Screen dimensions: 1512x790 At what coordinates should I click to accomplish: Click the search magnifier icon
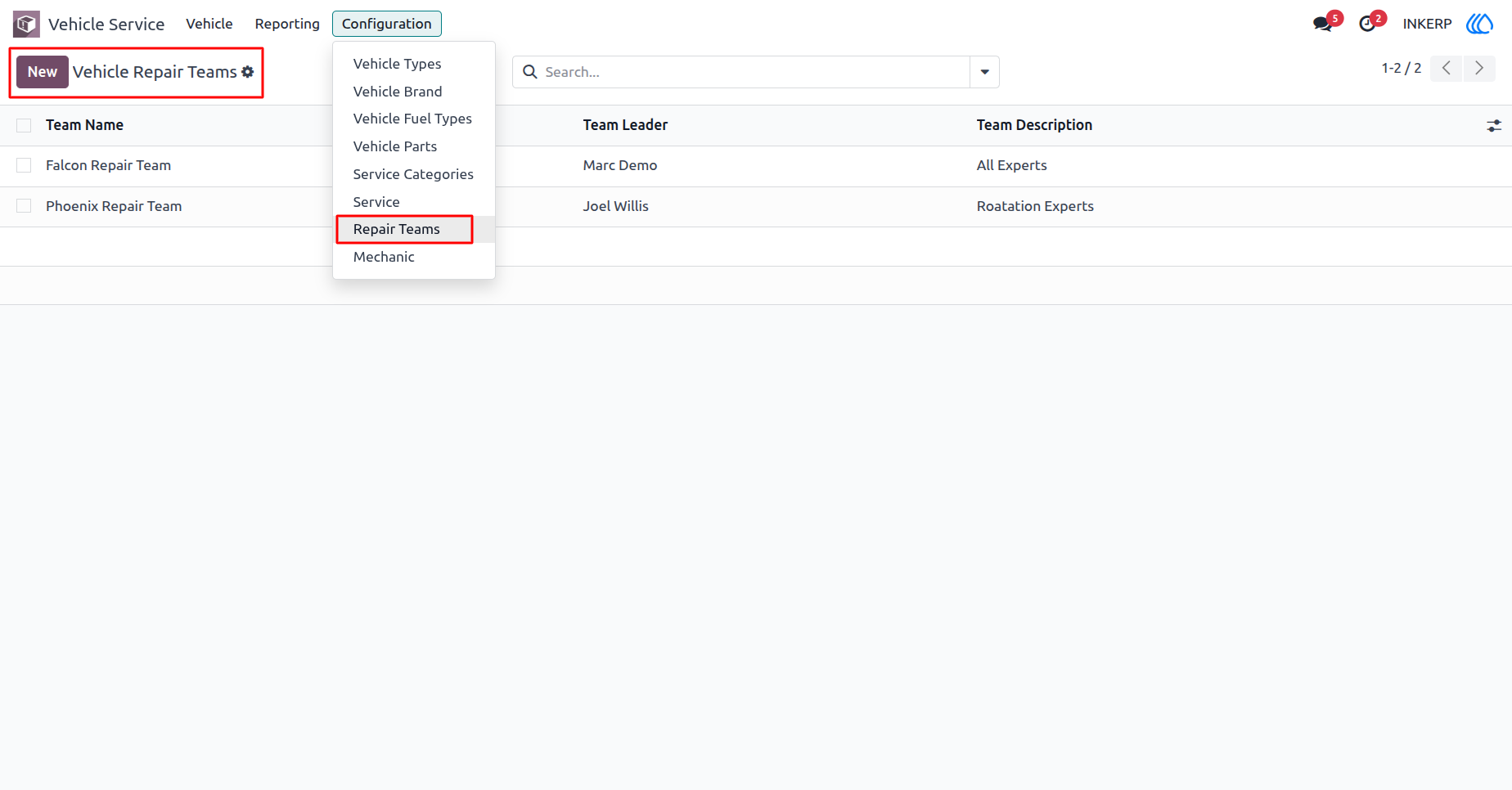pyautogui.click(x=530, y=72)
